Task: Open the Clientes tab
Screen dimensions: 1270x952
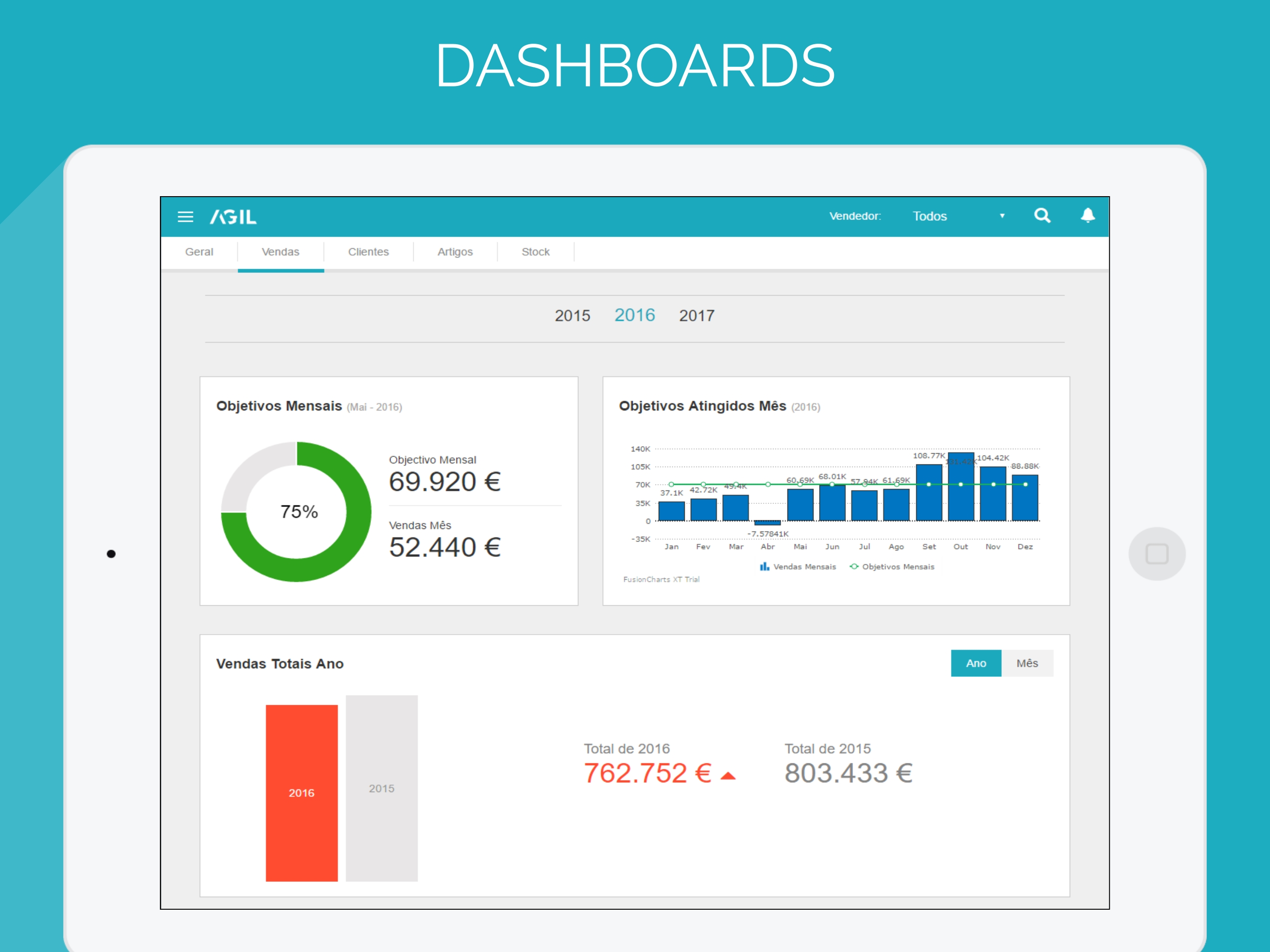Action: pyautogui.click(x=369, y=251)
